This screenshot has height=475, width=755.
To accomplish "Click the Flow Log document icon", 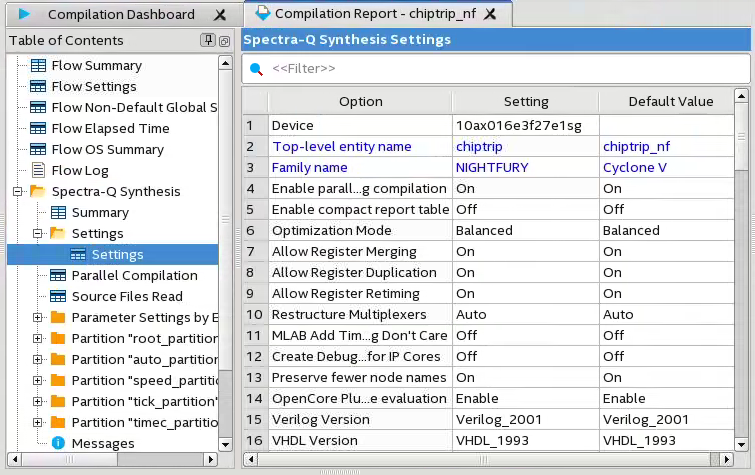I will (x=38, y=170).
